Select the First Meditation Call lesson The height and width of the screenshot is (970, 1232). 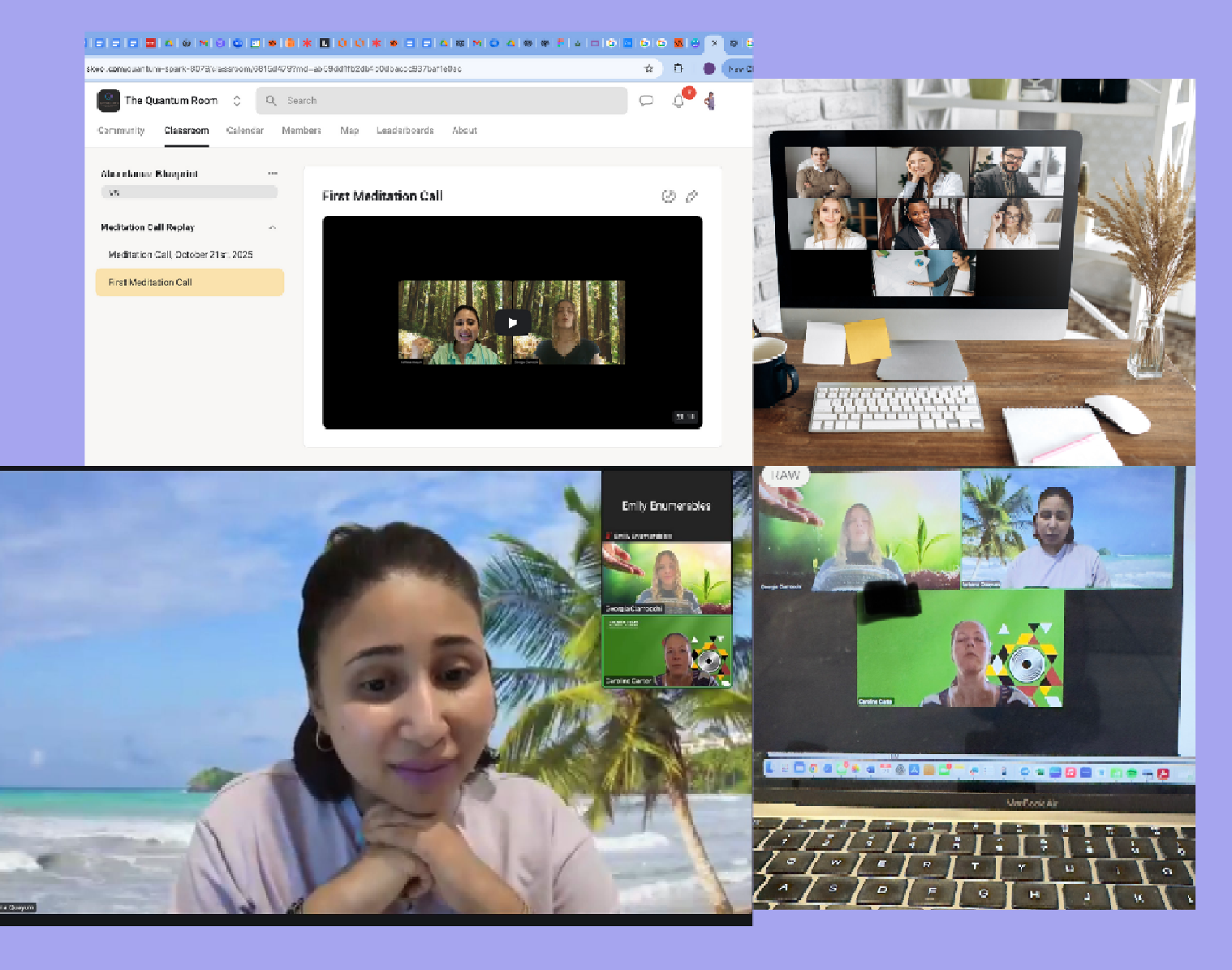click(x=189, y=282)
